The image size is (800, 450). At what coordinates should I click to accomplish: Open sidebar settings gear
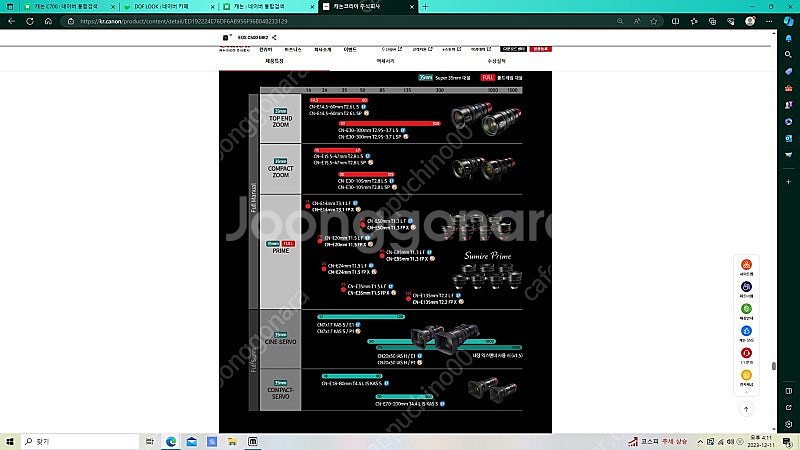point(788,424)
